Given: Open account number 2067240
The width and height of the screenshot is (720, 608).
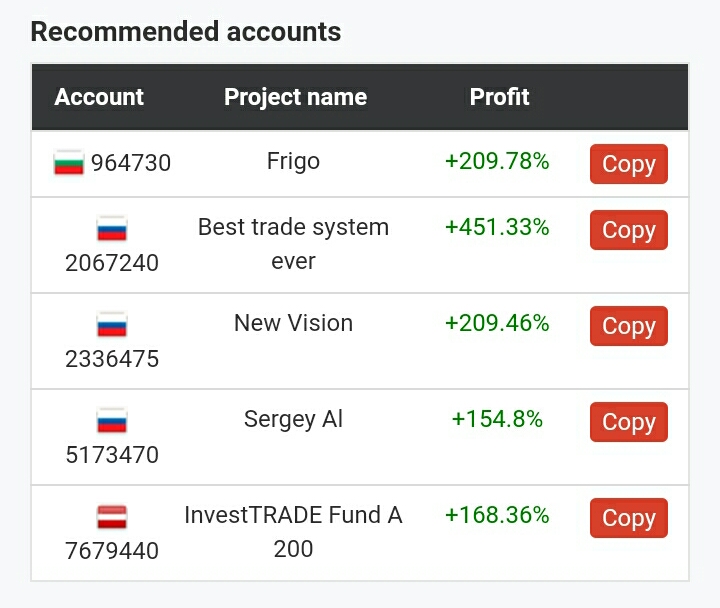Looking at the screenshot, I should [x=112, y=263].
